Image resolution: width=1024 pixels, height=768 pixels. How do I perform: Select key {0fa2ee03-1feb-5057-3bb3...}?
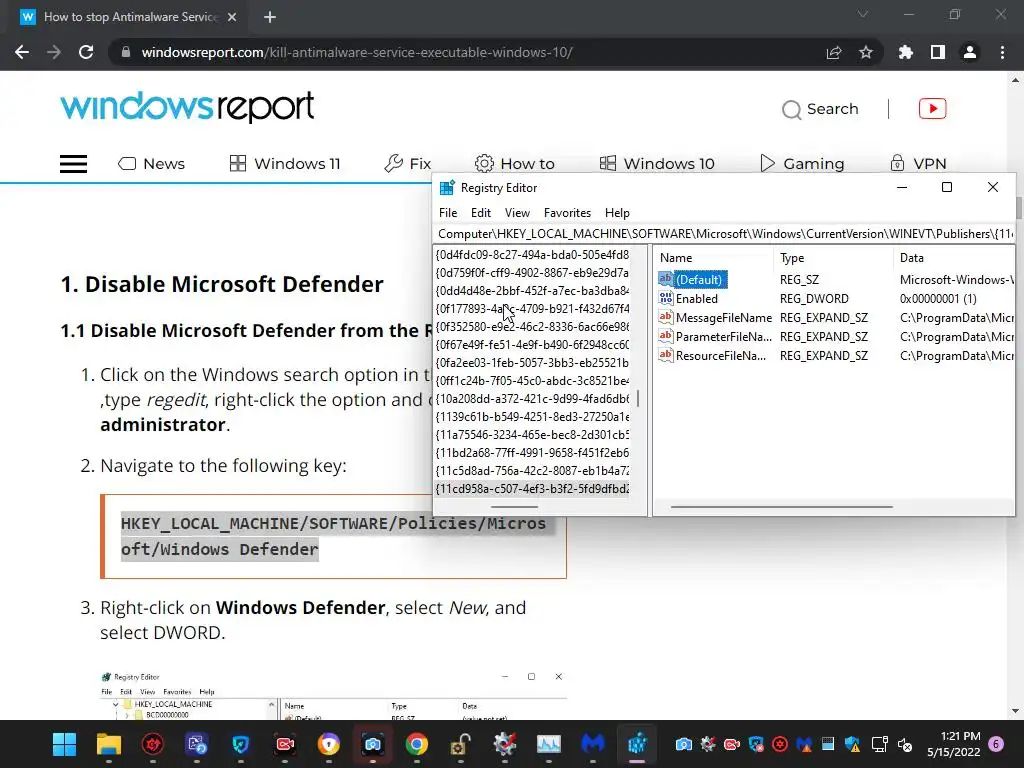(x=532, y=362)
